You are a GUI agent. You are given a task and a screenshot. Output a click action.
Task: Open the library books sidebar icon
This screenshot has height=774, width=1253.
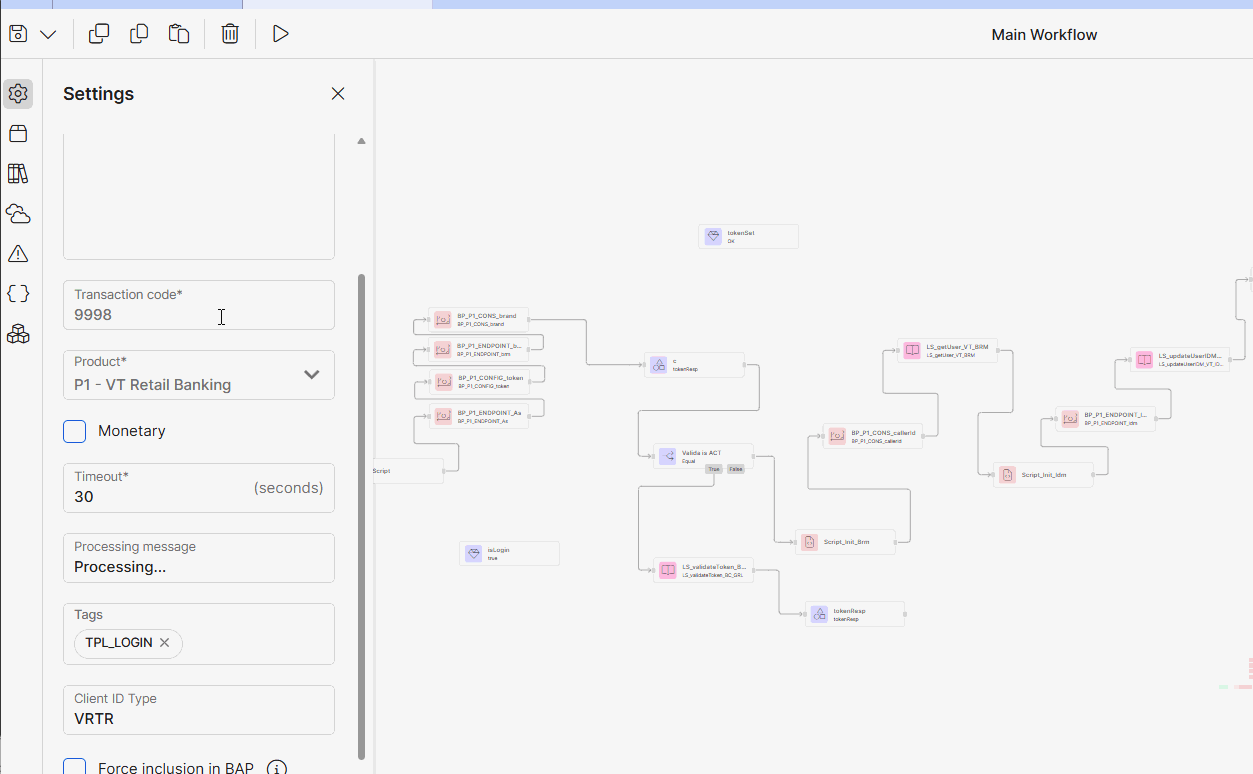pyautogui.click(x=18, y=174)
